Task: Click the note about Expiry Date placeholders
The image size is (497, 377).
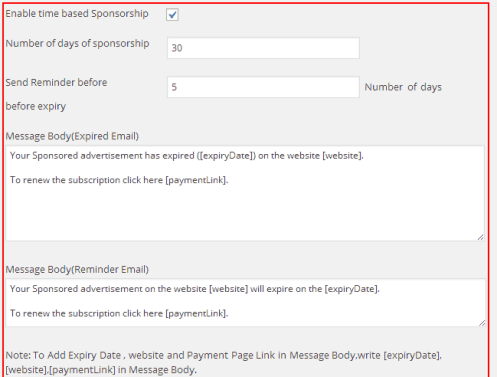Action: point(224,362)
